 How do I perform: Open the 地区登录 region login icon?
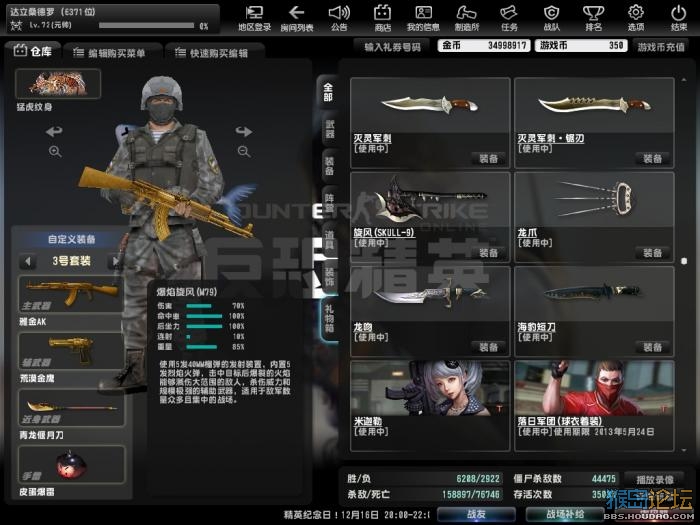click(254, 18)
